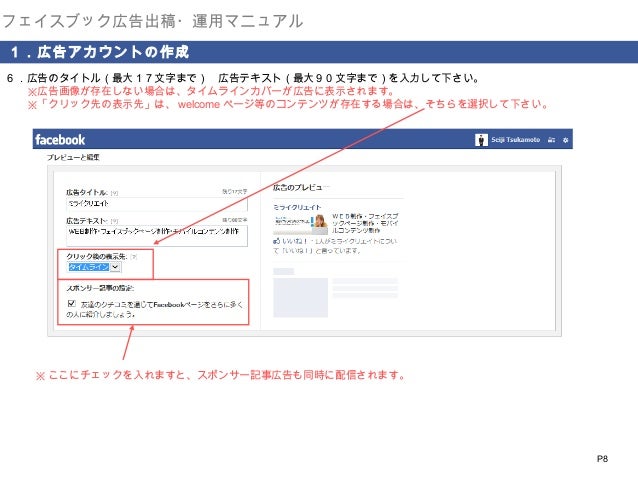Click the 広告のプレビュー heading
The width and height of the screenshot is (638, 479).
301,187
